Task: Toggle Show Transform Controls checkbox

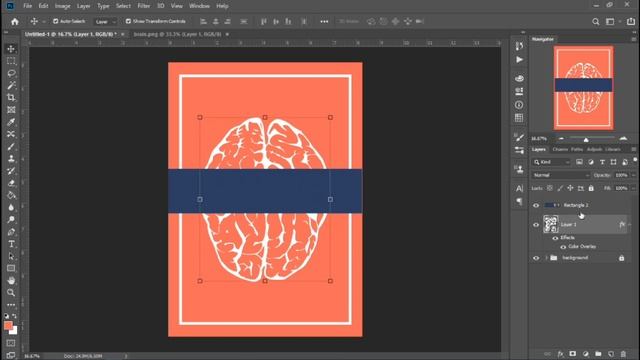Action: pos(128,21)
